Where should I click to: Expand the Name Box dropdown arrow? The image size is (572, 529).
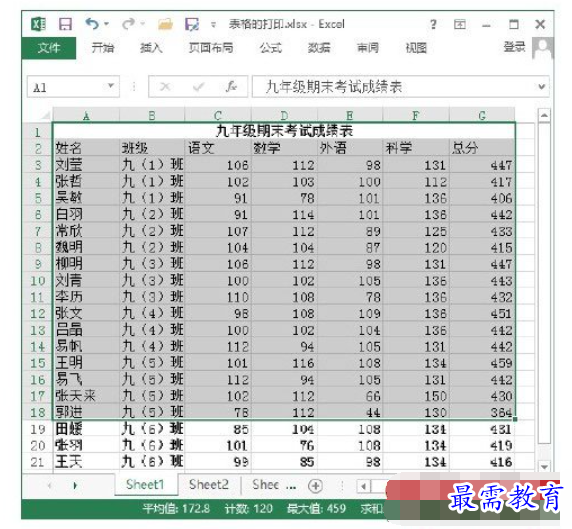[111, 86]
